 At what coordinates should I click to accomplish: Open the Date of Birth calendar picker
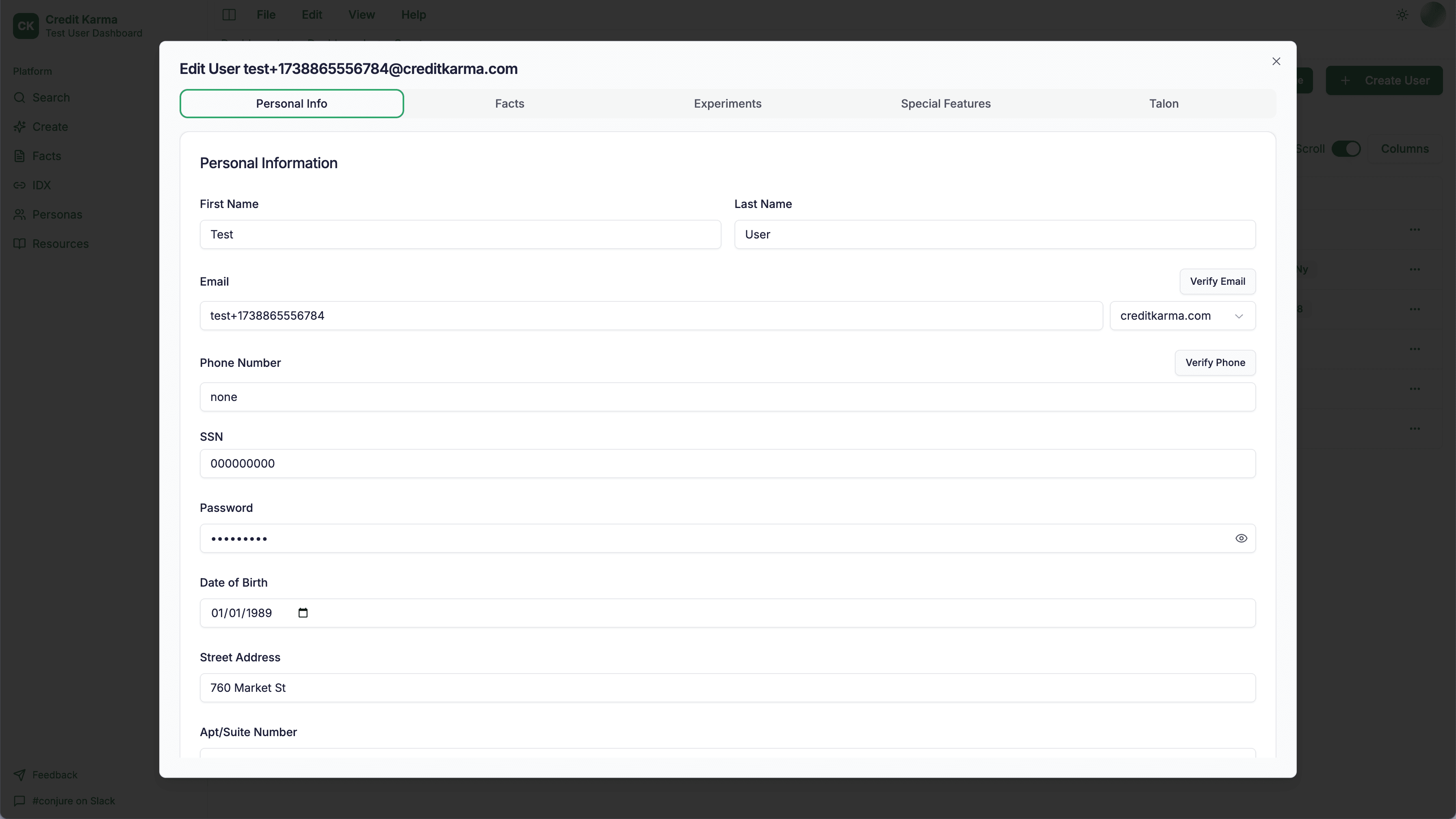[303, 613]
